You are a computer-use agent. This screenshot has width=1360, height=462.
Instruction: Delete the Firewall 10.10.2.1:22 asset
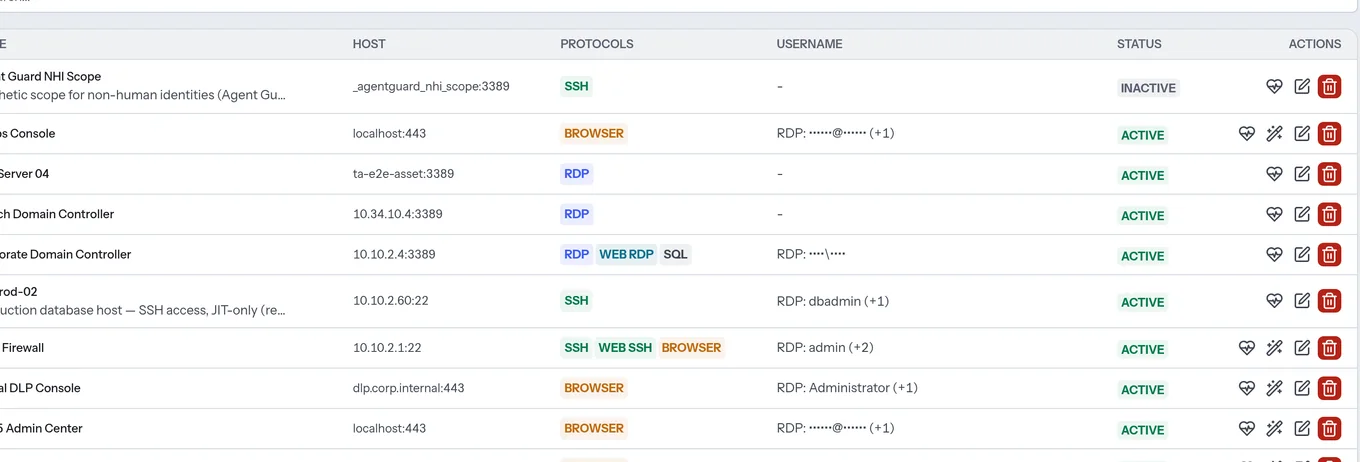(1329, 348)
